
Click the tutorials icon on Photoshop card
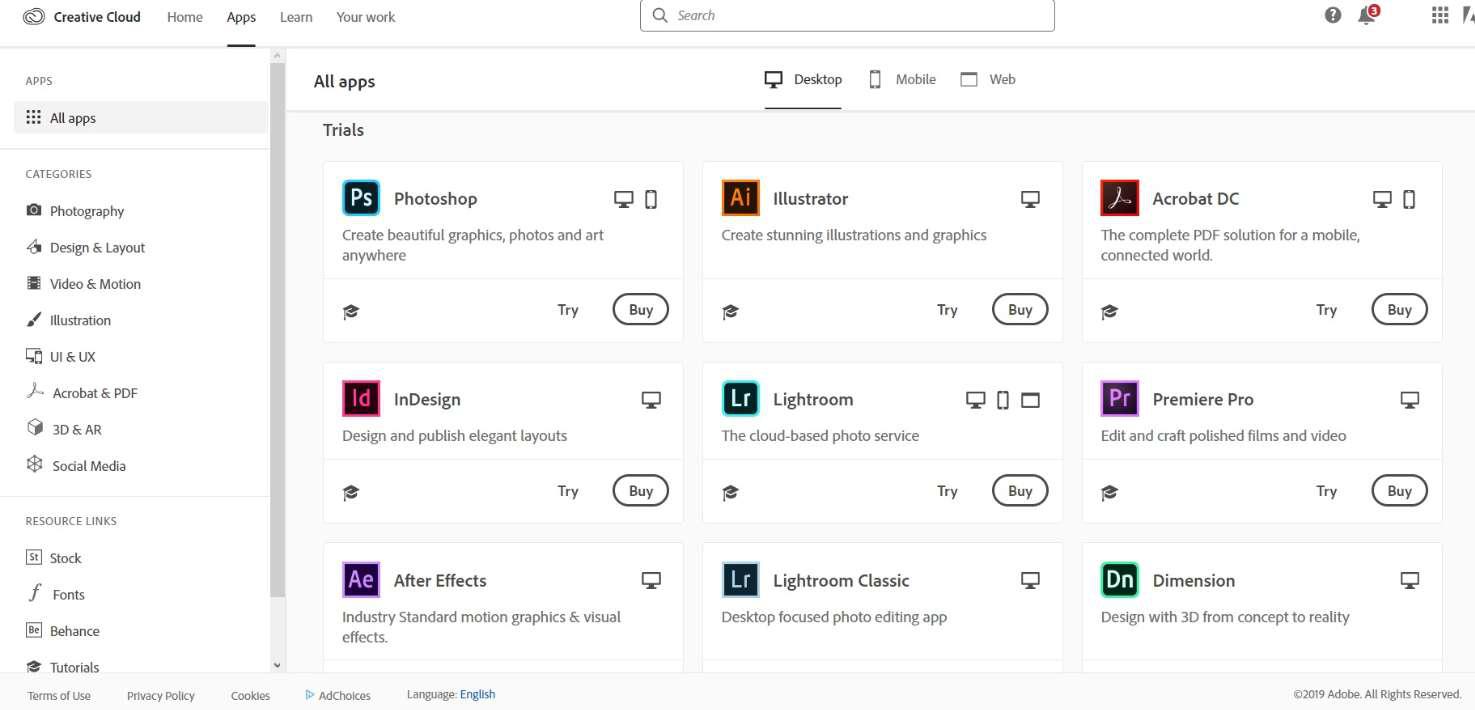coord(351,311)
